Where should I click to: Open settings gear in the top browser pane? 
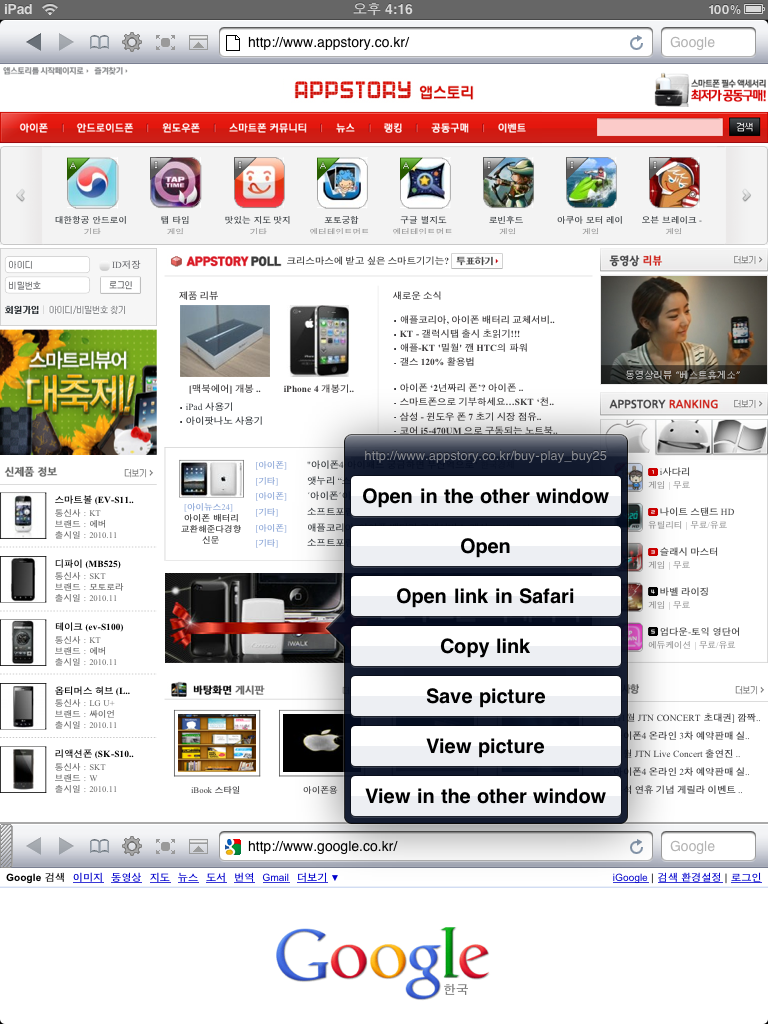tap(132, 42)
